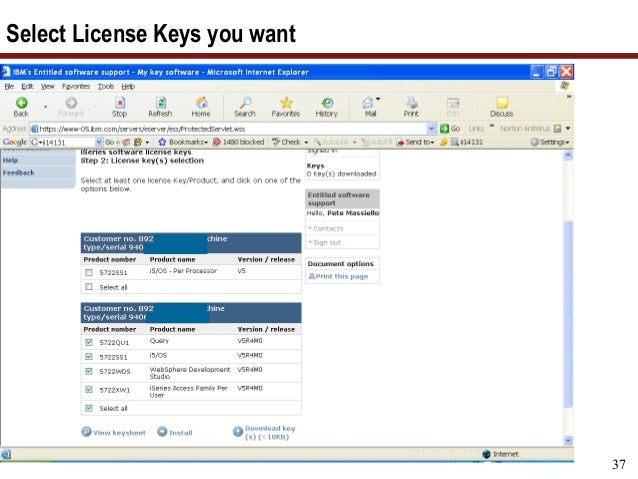Viewport: 638px width, 479px height.
Task: Check the 5722SS1 i5/OS - Per Processor checkbox
Action: (89, 272)
